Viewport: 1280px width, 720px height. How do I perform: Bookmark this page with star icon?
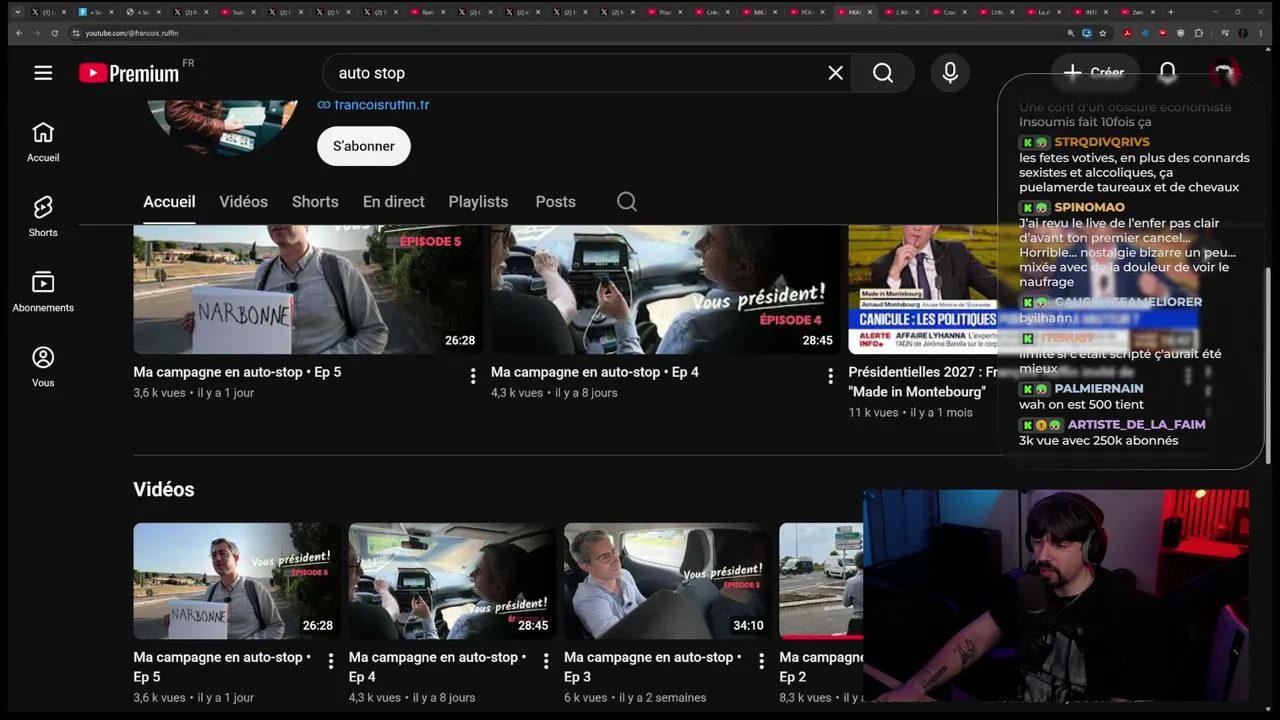pyautogui.click(x=1103, y=33)
